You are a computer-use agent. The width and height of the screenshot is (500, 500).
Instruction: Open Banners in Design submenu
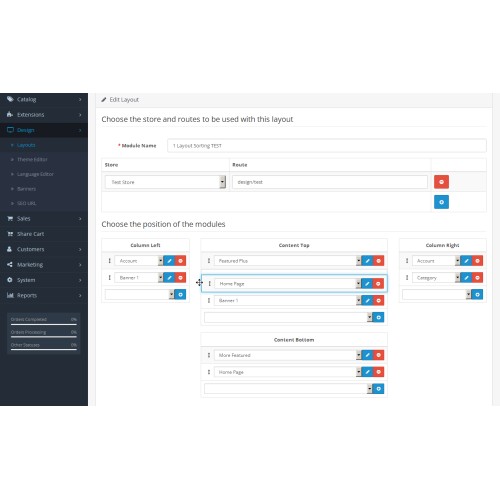click(26, 189)
